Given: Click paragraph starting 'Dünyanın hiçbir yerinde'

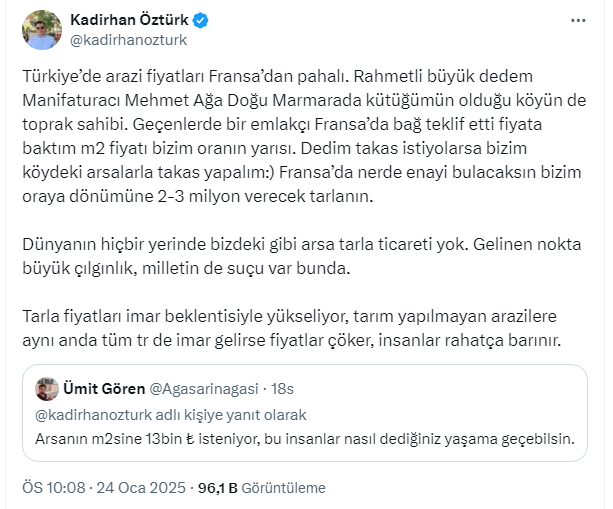Looking at the screenshot, I should pos(298,254).
